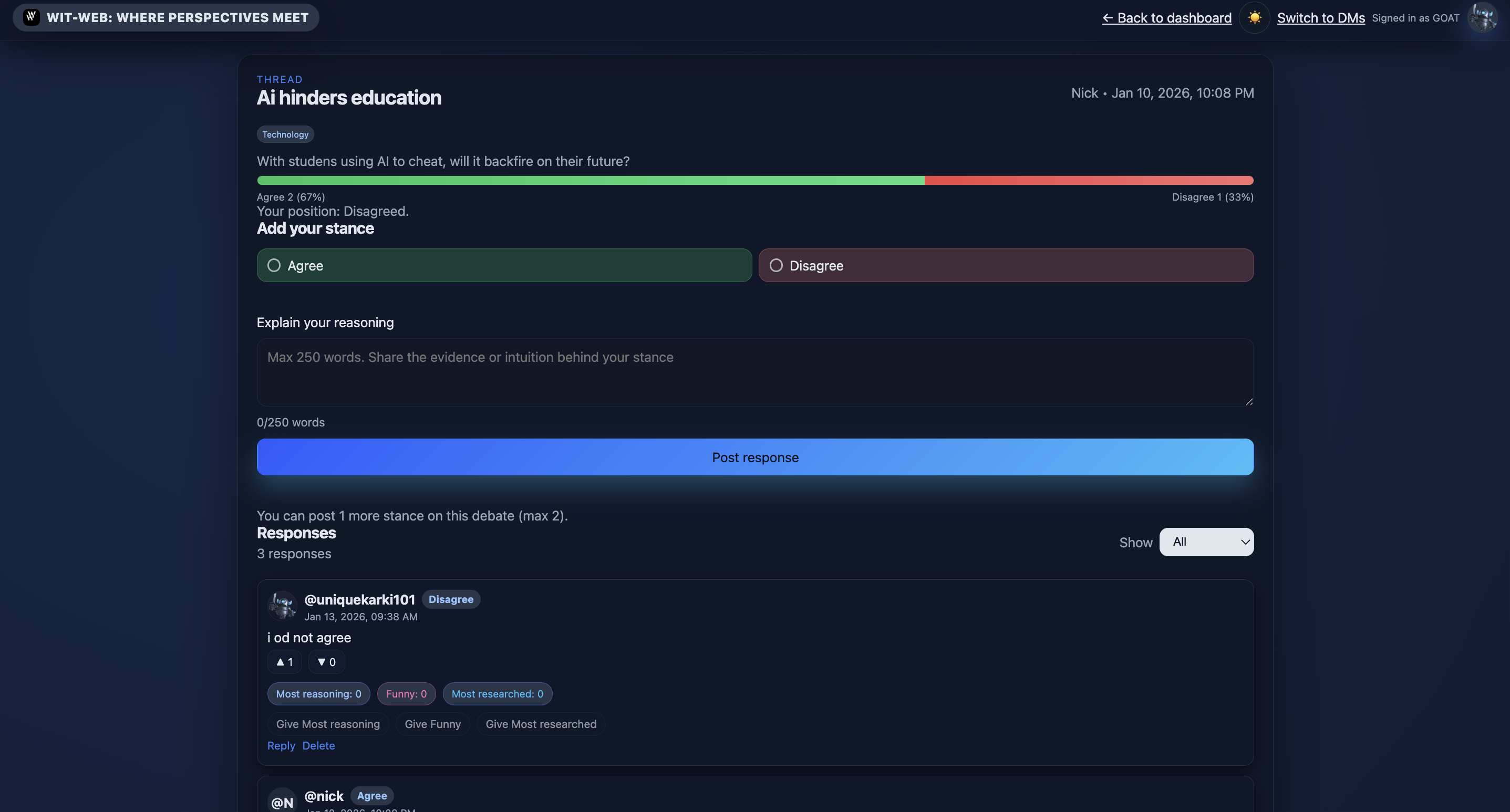Delete the uniquekarki101 response

318,745
